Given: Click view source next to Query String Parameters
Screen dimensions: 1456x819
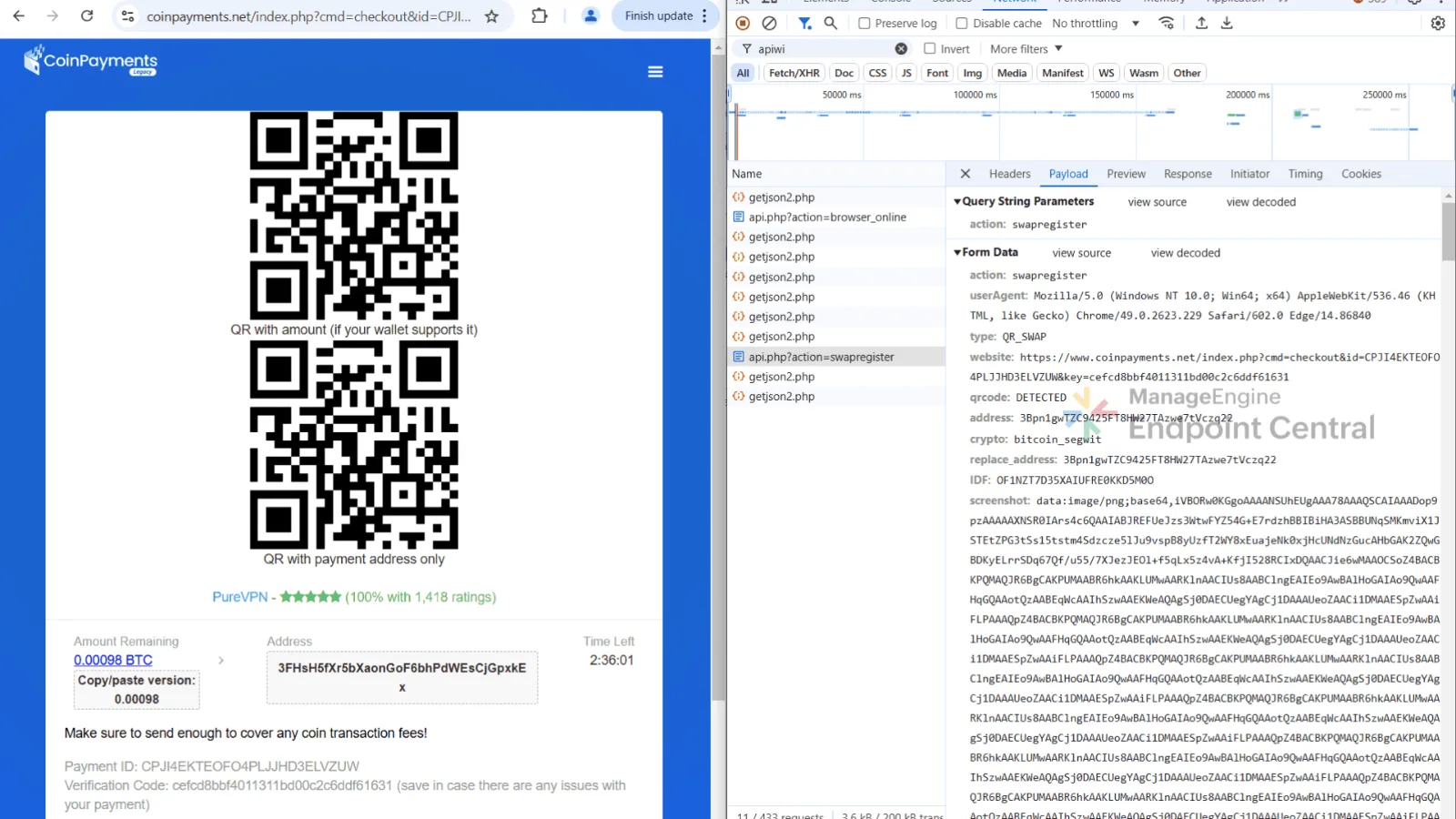Looking at the screenshot, I should pos(1158,202).
